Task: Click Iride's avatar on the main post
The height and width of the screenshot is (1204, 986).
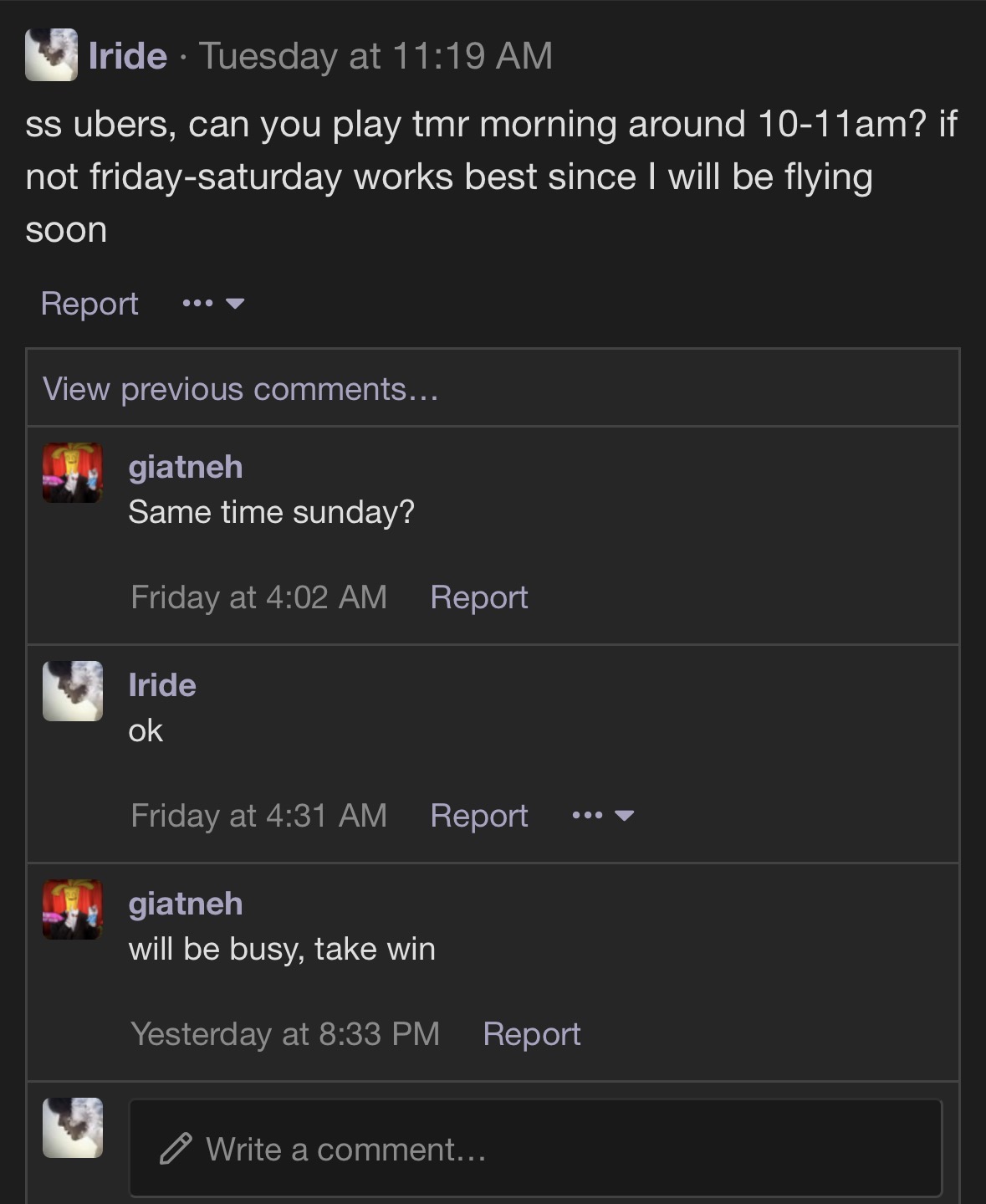Action: (x=51, y=55)
